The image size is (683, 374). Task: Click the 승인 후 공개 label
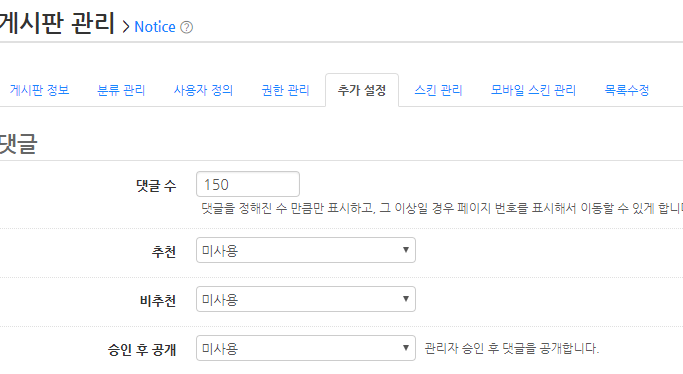(x=142, y=350)
